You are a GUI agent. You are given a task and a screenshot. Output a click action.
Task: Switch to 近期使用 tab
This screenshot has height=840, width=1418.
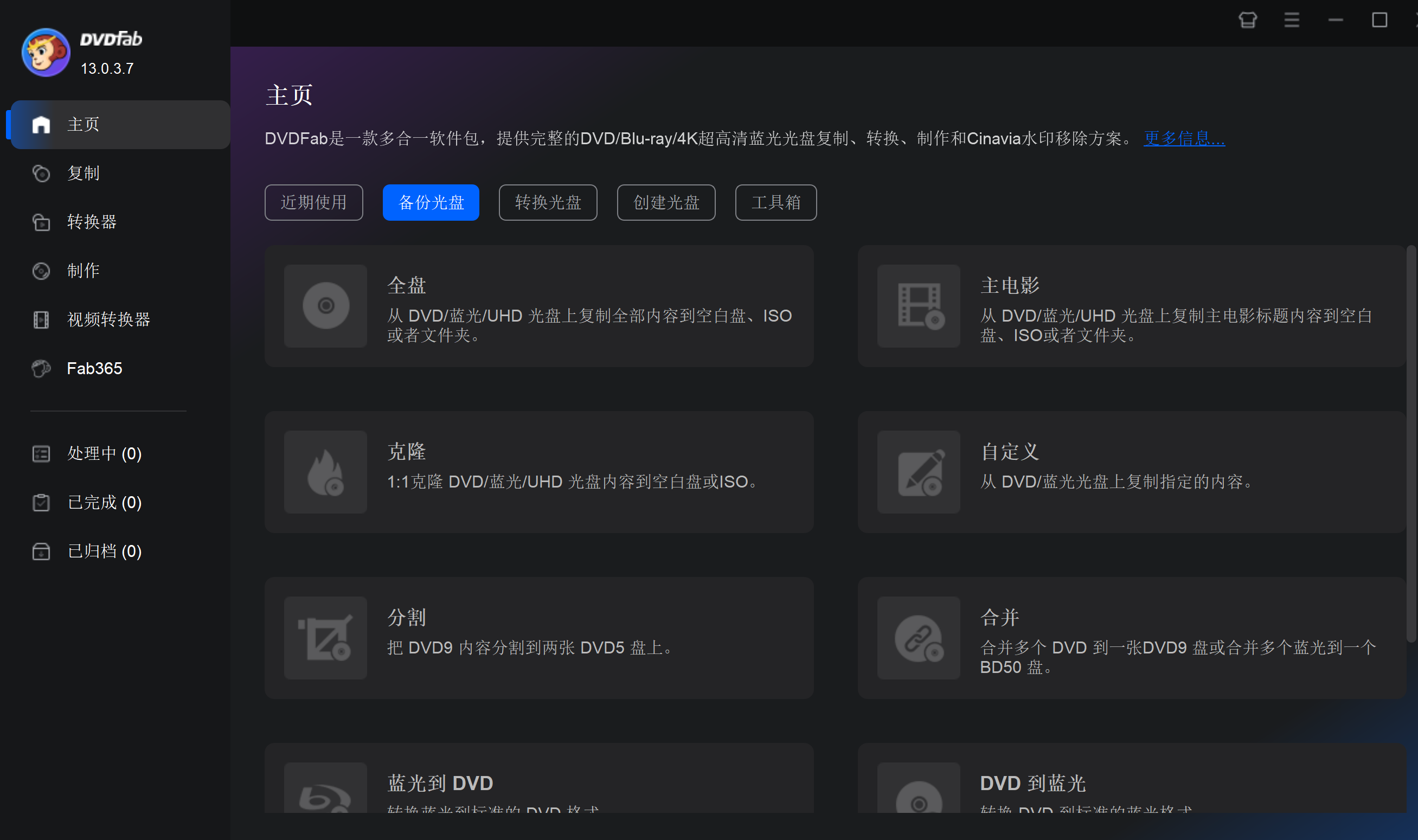point(313,202)
